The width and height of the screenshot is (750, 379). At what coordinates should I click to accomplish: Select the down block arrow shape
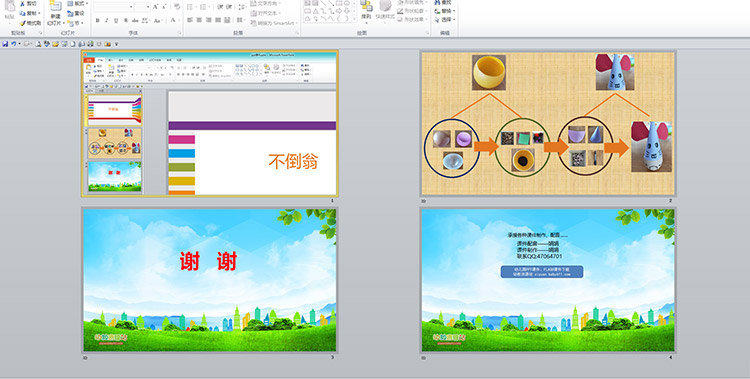(x=347, y=11)
